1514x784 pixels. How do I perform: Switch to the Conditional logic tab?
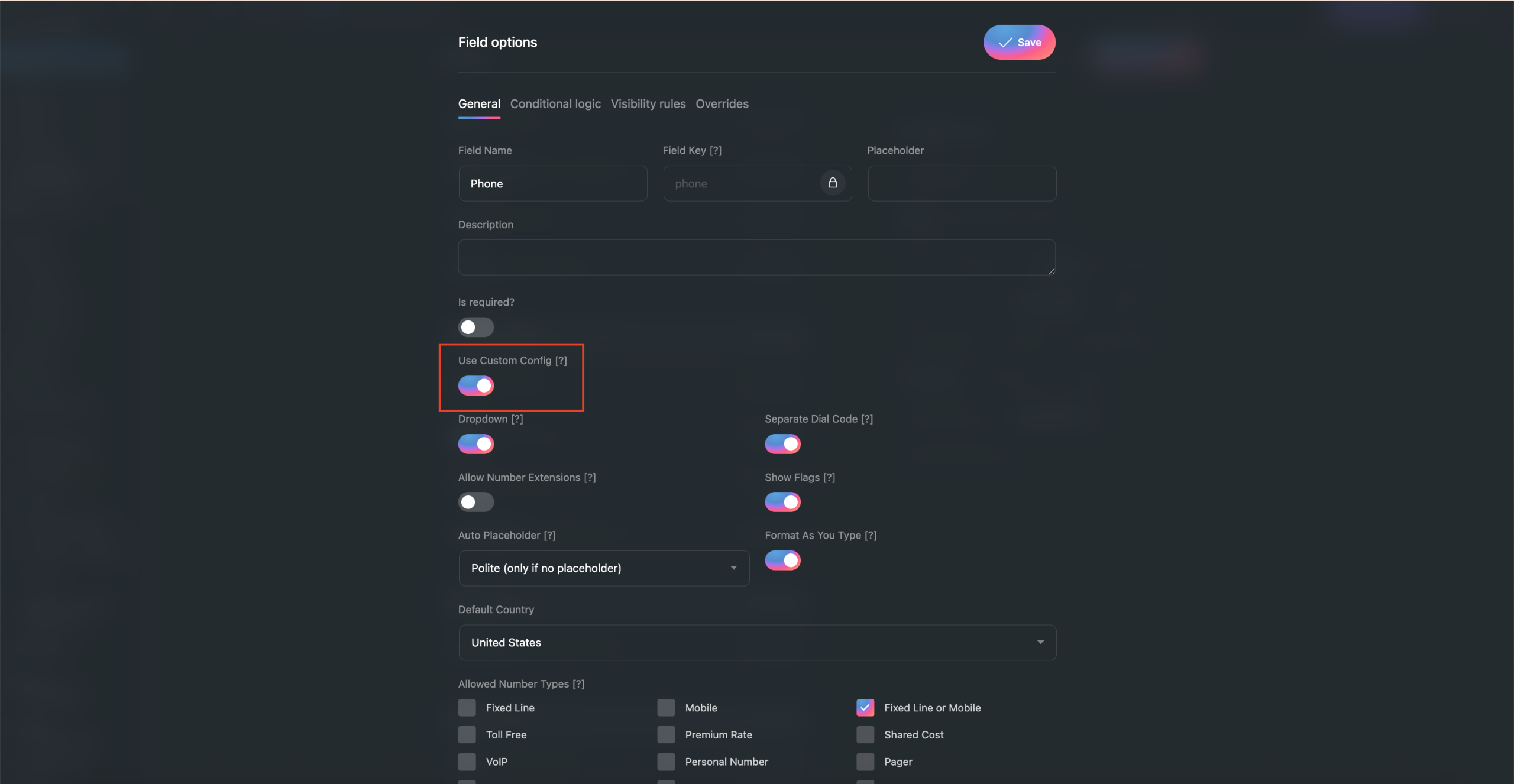click(x=555, y=104)
